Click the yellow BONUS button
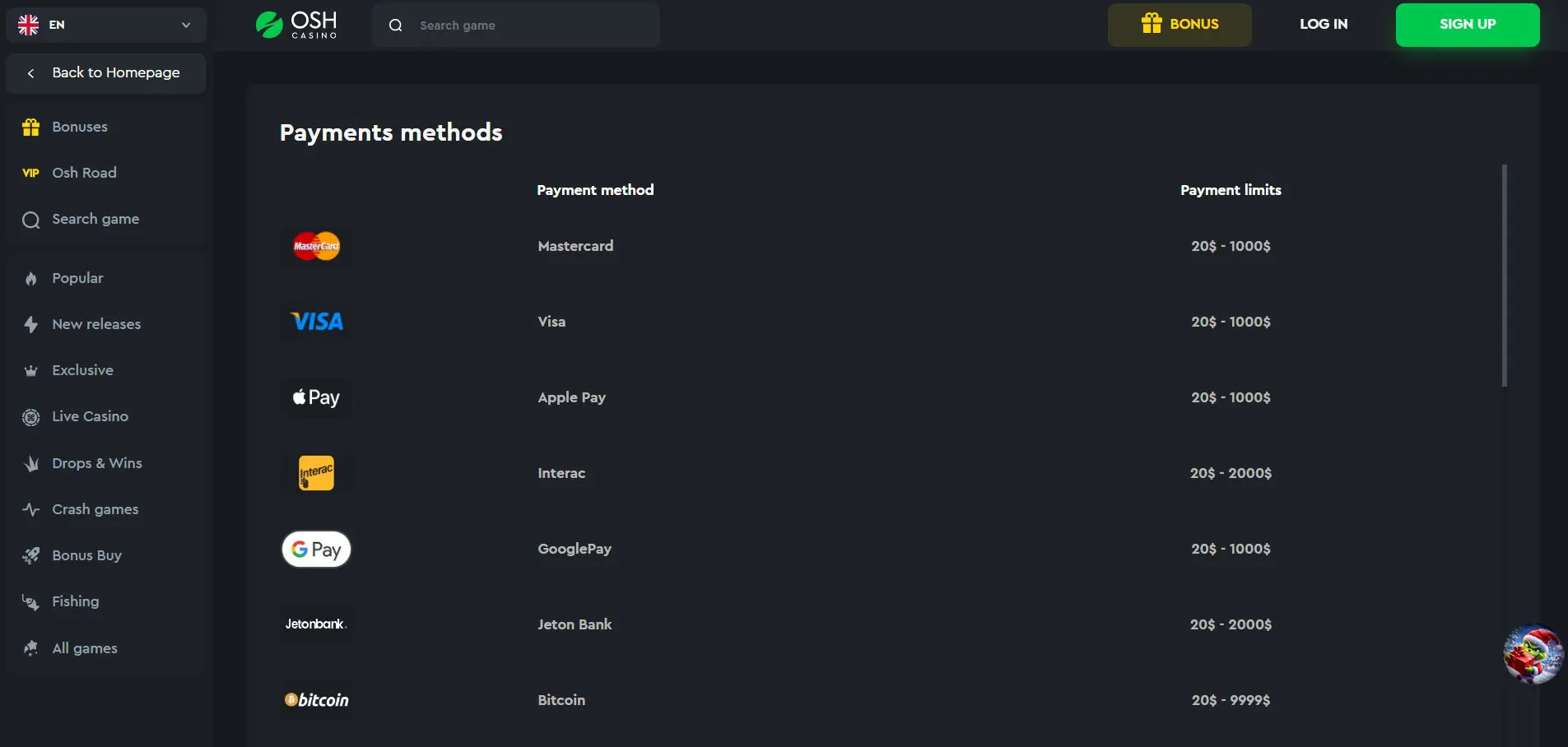 pos(1179,25)
